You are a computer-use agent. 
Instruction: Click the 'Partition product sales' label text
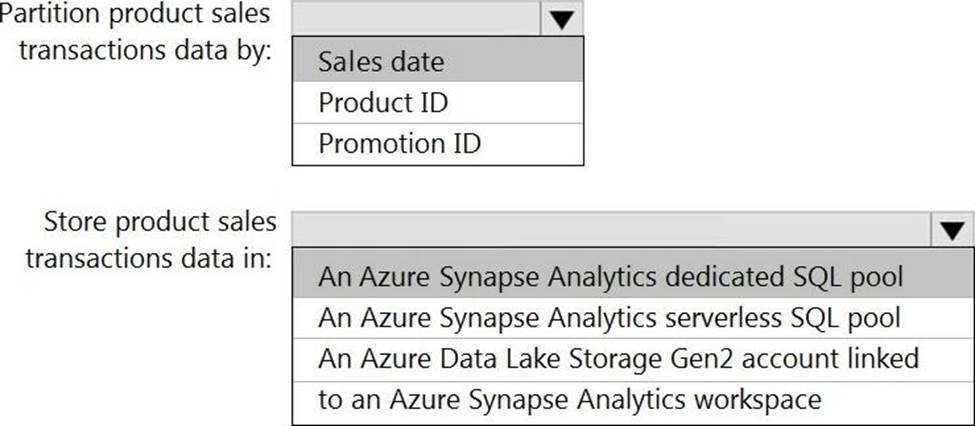click(x=136, y=15)
